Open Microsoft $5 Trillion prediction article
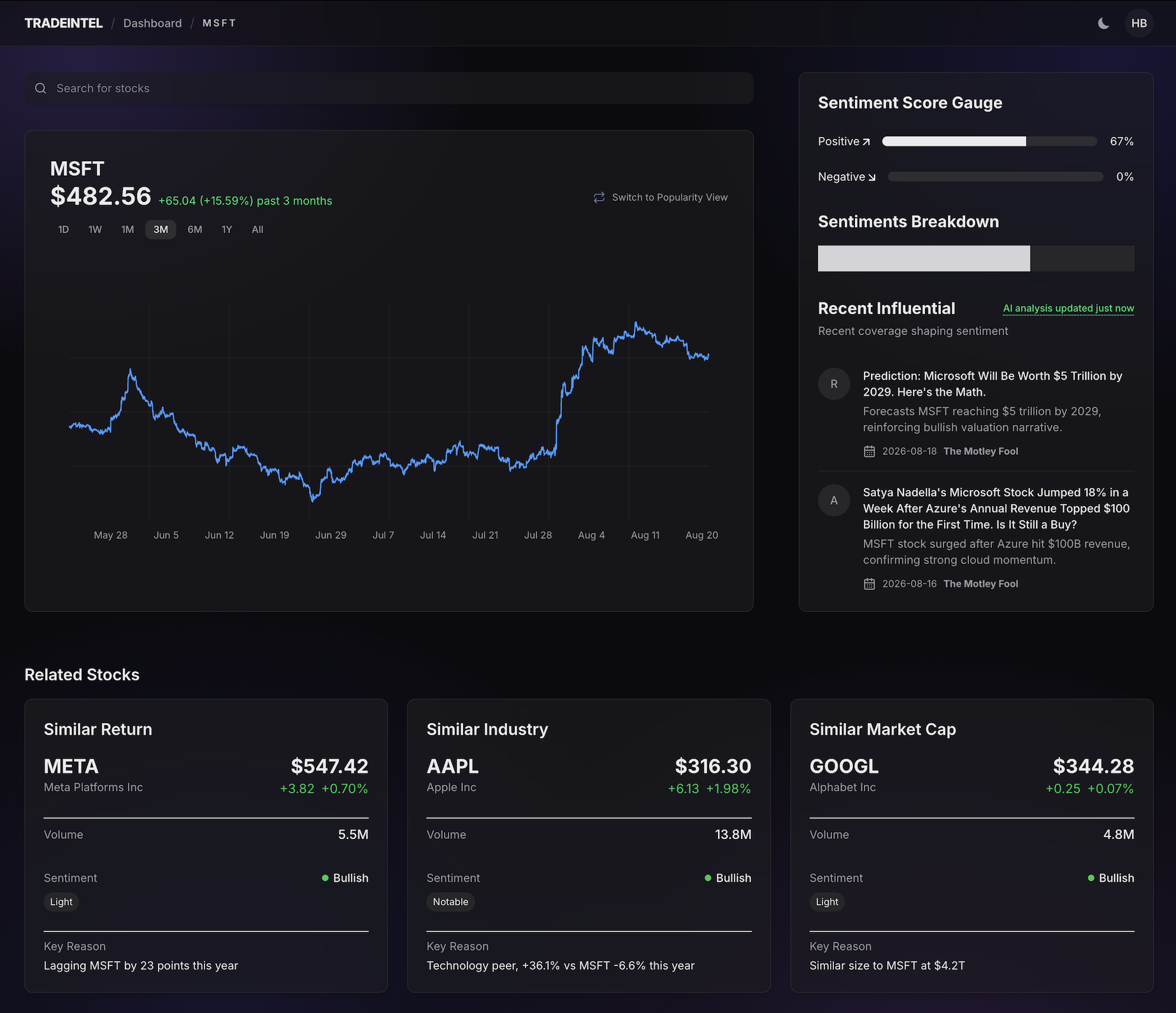The height and width of the screenshot is (1013, 1176). click(x=993, y=384)
